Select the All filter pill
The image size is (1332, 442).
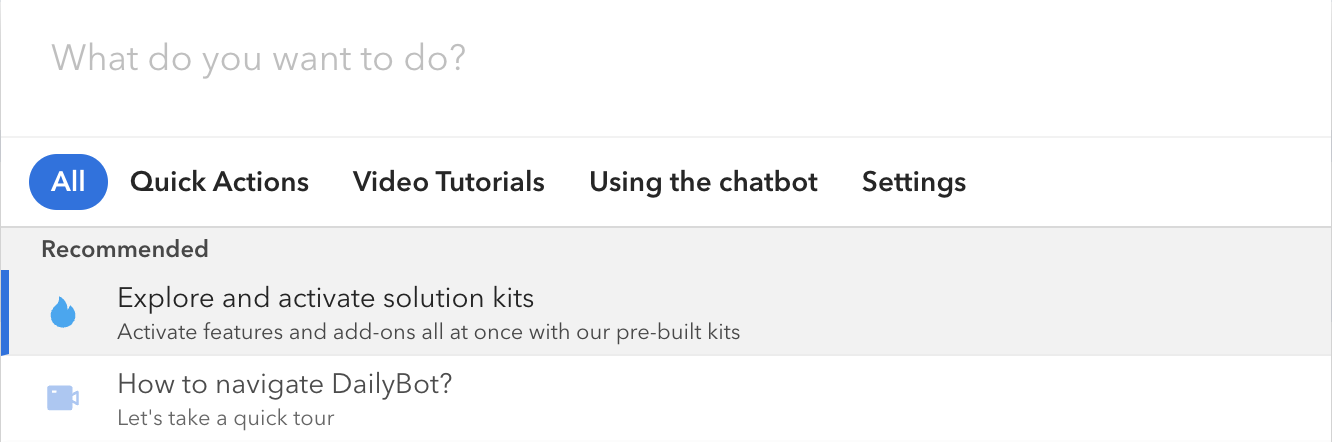point(69,182)
